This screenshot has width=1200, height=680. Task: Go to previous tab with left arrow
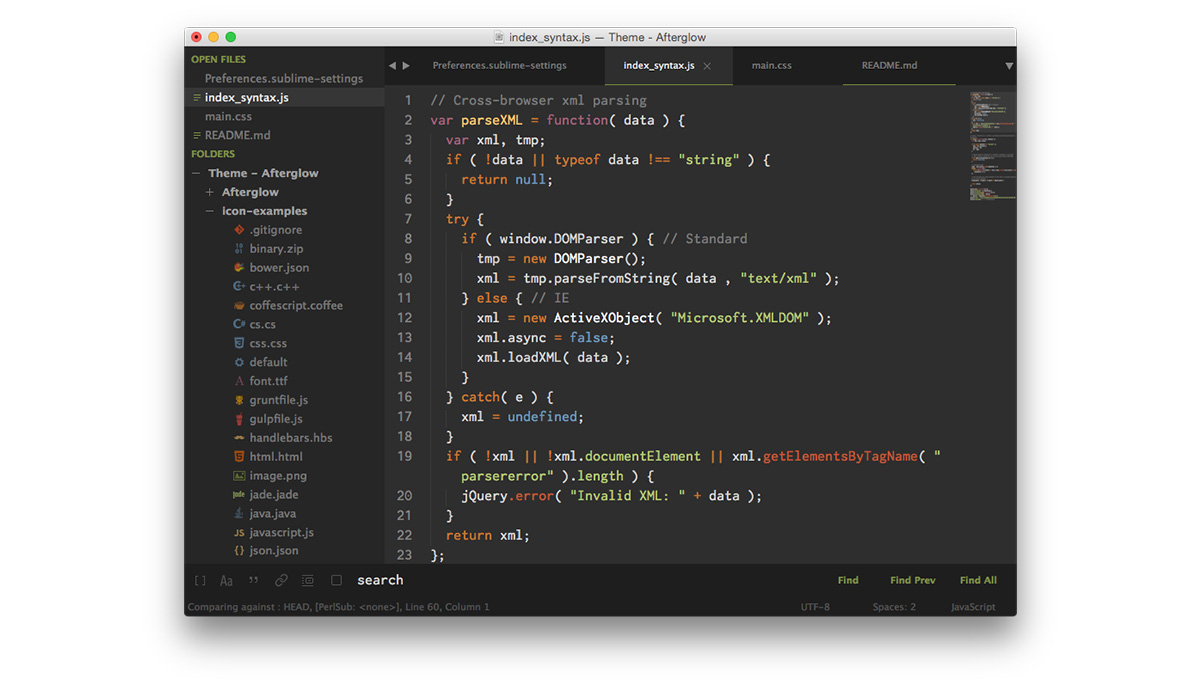click(x=392, y=66)
